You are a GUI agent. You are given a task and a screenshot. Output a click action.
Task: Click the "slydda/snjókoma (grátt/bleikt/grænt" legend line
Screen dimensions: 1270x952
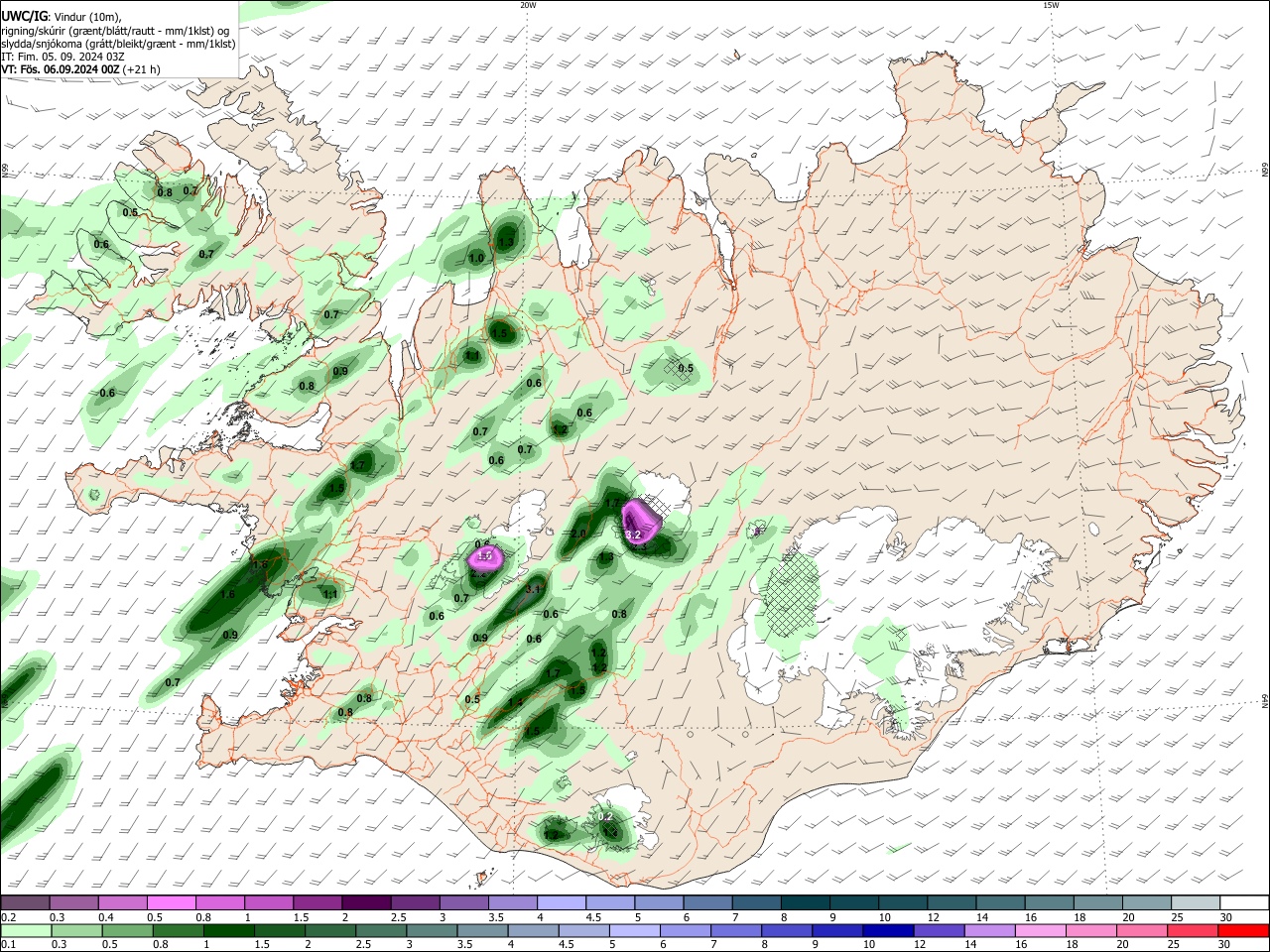[118, 44]
